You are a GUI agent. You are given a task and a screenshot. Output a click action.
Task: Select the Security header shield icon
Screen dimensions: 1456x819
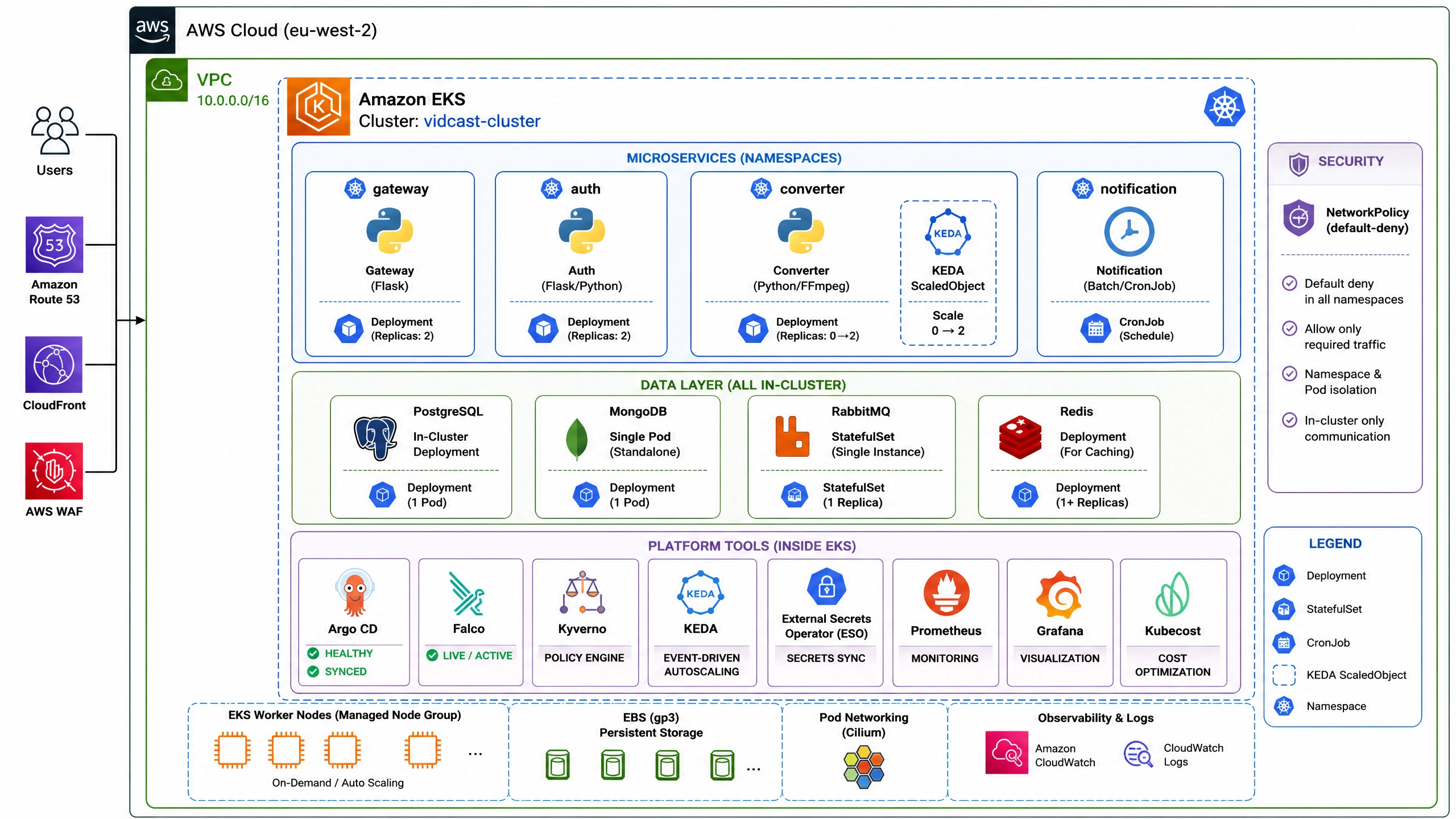[1298, 164]
